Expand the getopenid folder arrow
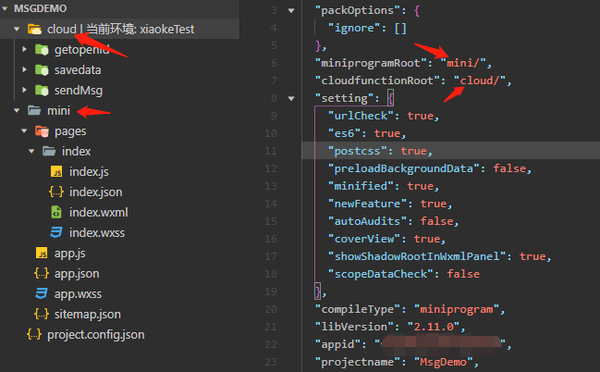Screen dimensions: 600x372 pos(24,49)
